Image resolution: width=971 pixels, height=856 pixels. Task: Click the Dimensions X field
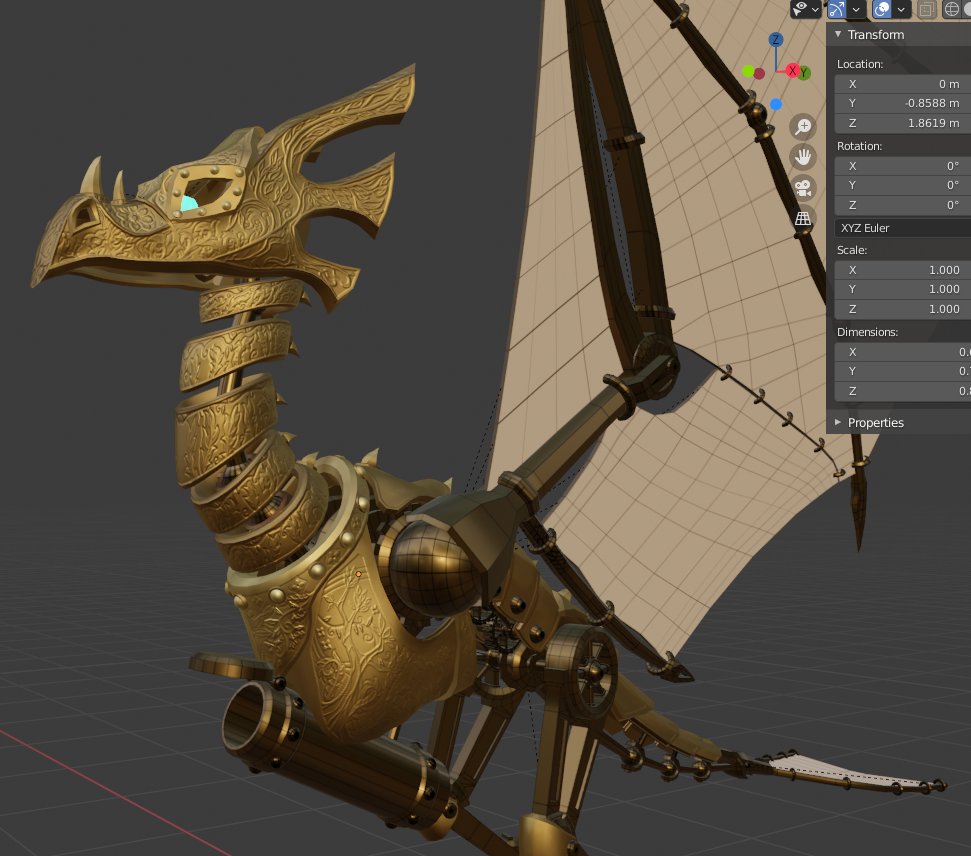point(903,351)
